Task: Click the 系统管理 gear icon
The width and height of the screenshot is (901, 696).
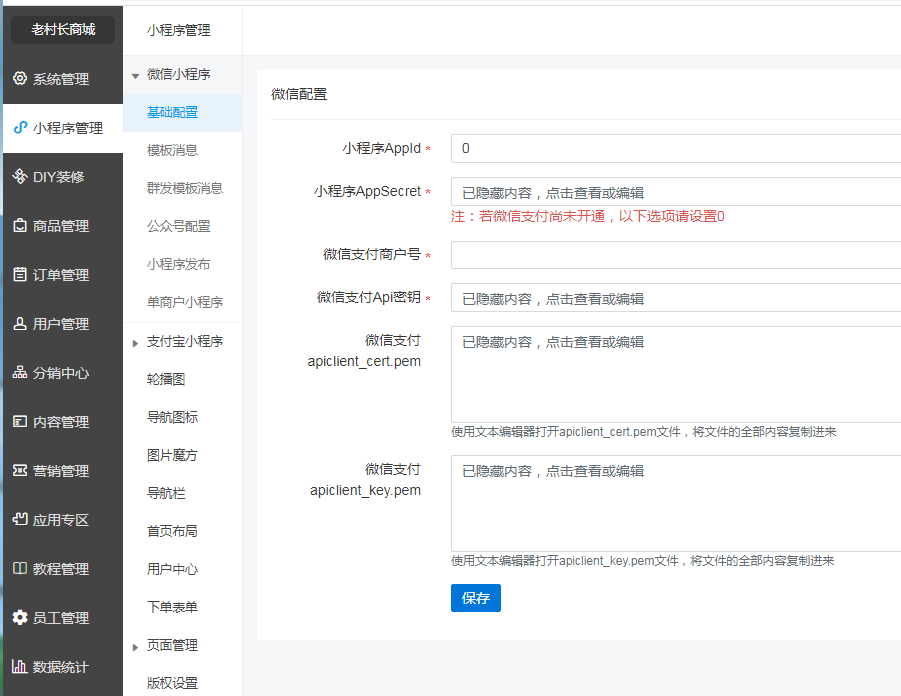Action: click(x=20, y=79)
